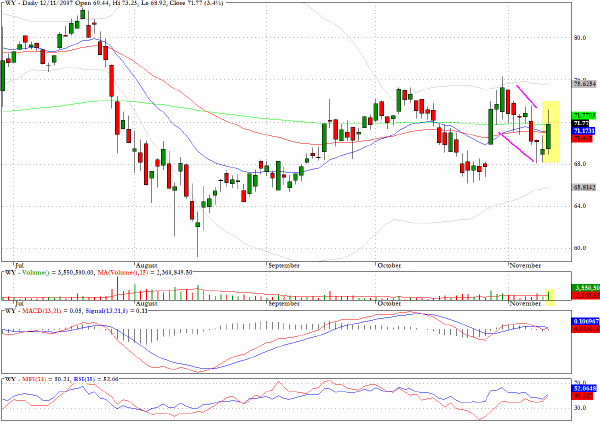Click the October label under the volume panel
This screenshot has height=425, width=600.
(389, 303)
